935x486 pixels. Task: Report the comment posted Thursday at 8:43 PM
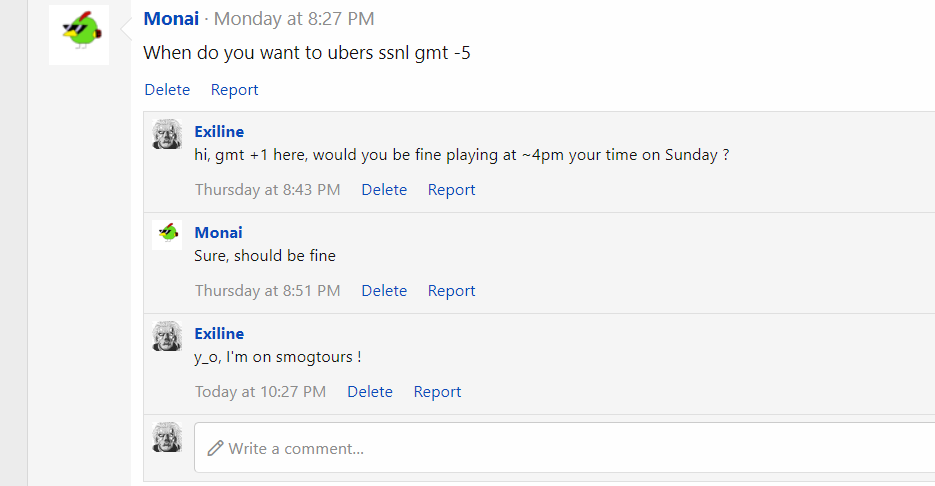[x=451, y=190]
